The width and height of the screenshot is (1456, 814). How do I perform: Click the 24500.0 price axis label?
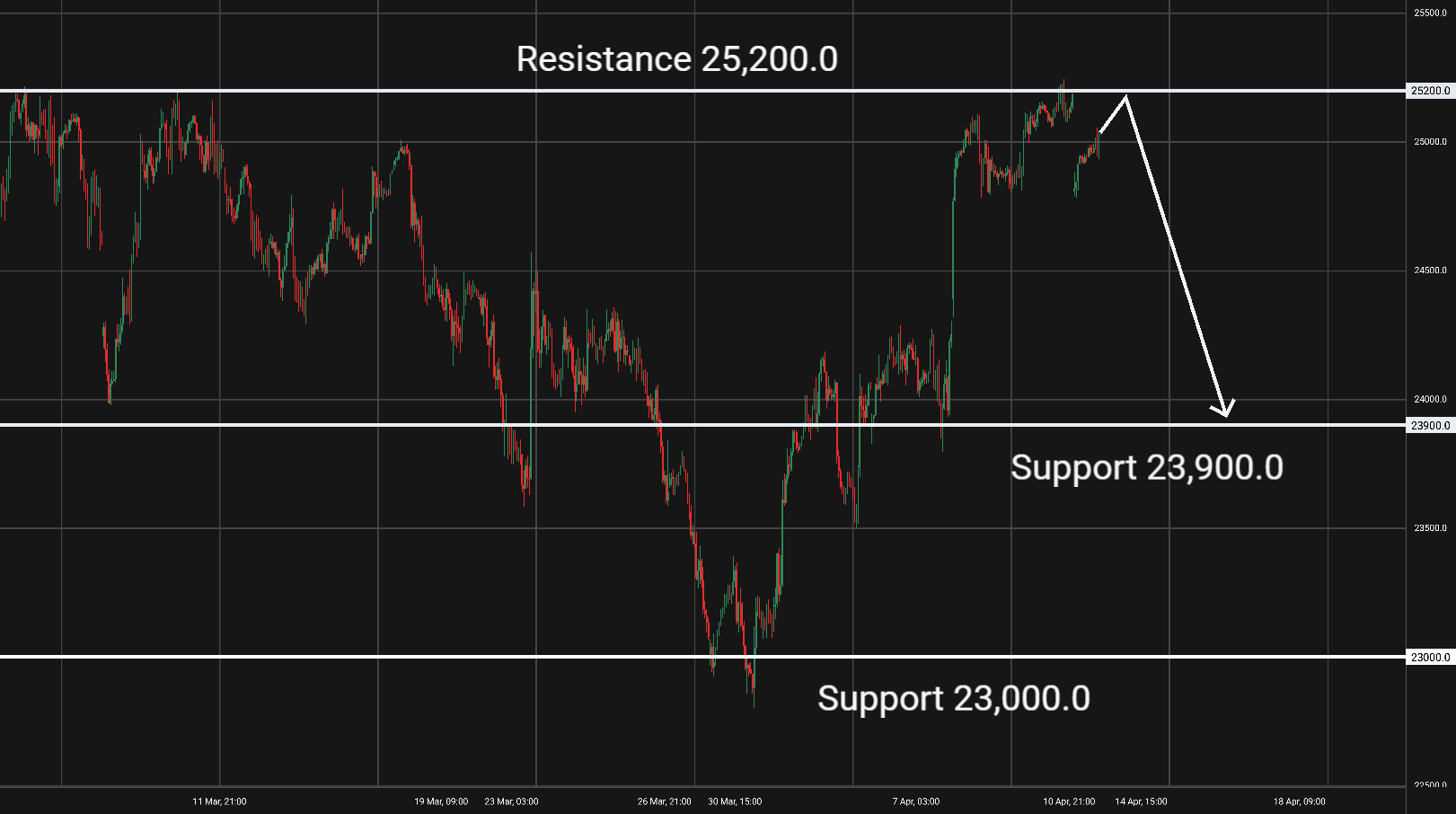click(1430, 270)
